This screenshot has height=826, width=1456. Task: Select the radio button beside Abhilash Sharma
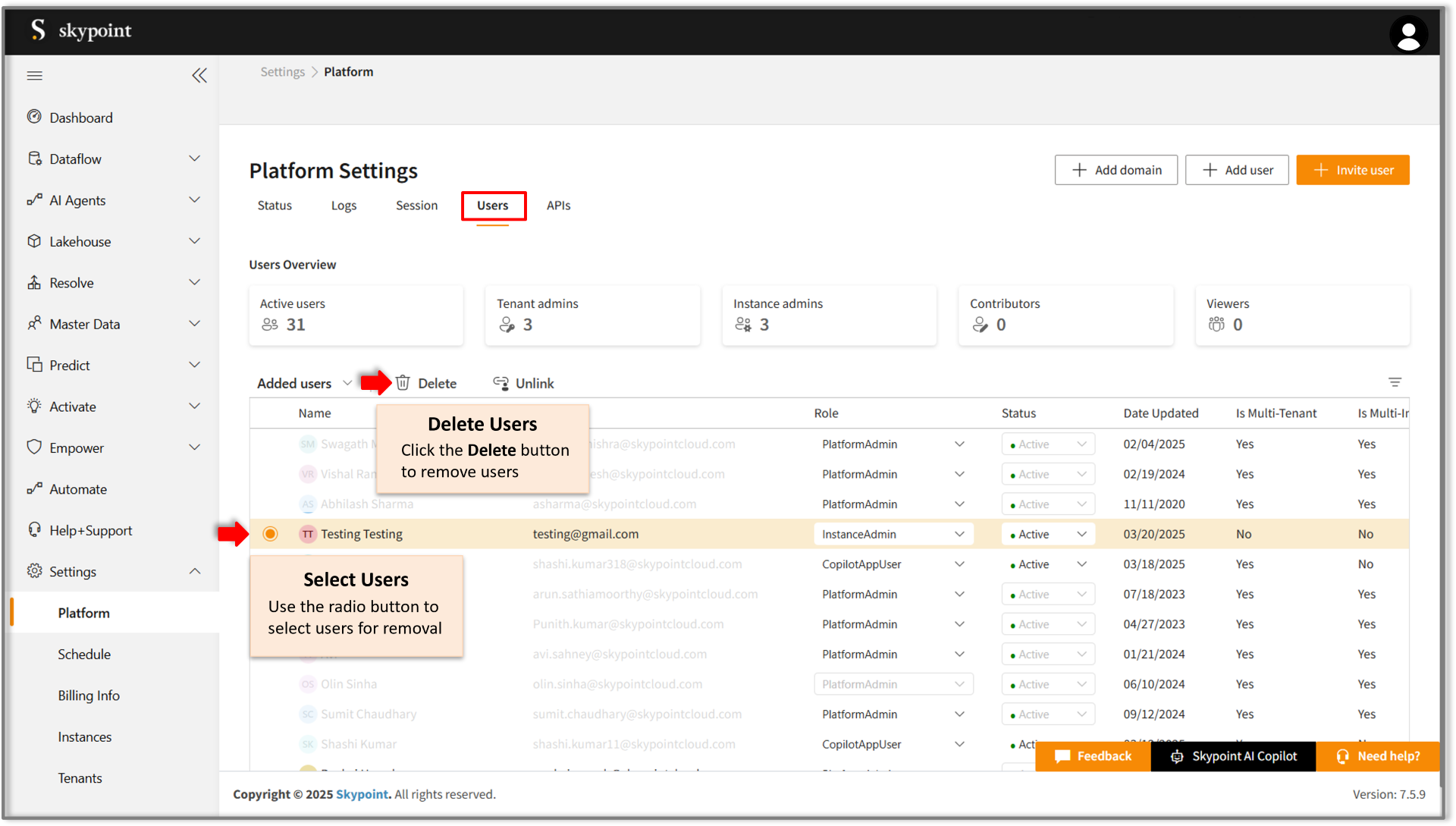pyautogui.click(x=271, y=504)
